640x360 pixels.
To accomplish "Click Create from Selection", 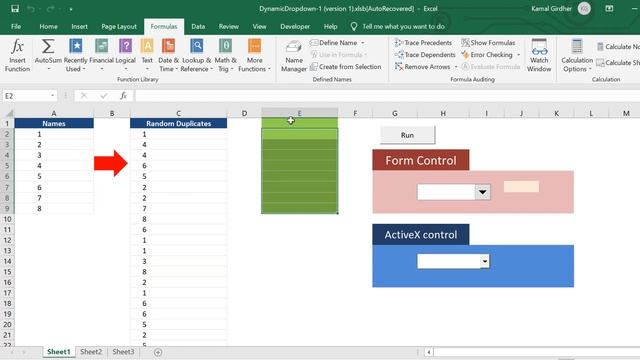I will pos(345,67).
